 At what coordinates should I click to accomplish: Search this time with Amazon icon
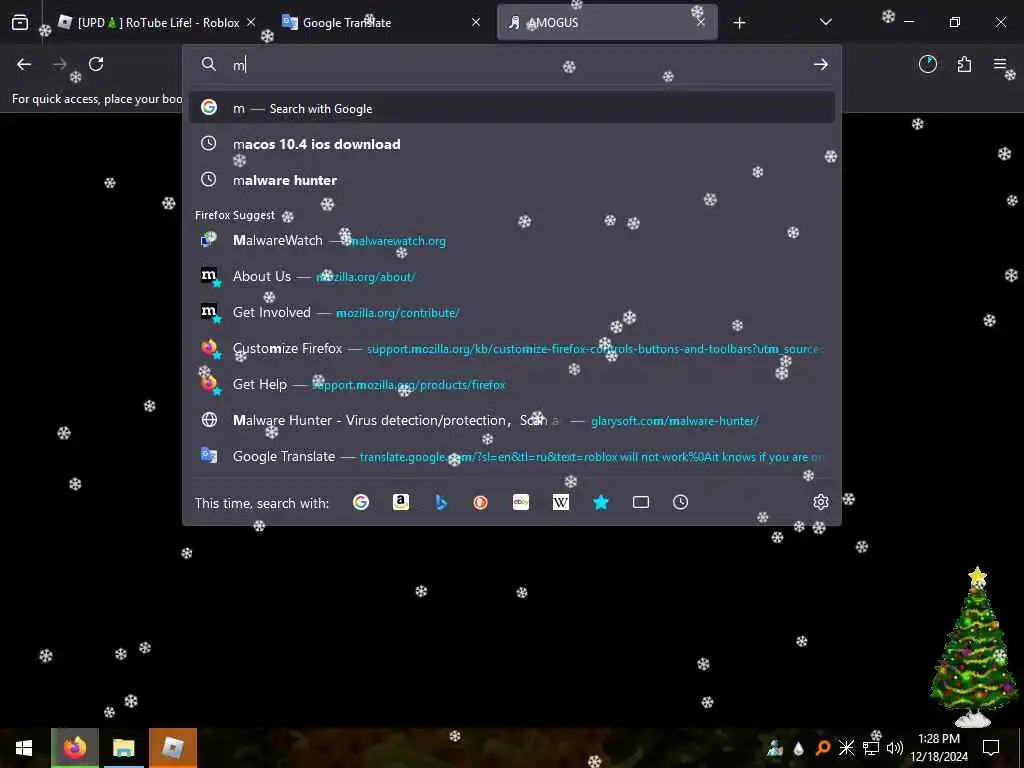click(401, 502)
